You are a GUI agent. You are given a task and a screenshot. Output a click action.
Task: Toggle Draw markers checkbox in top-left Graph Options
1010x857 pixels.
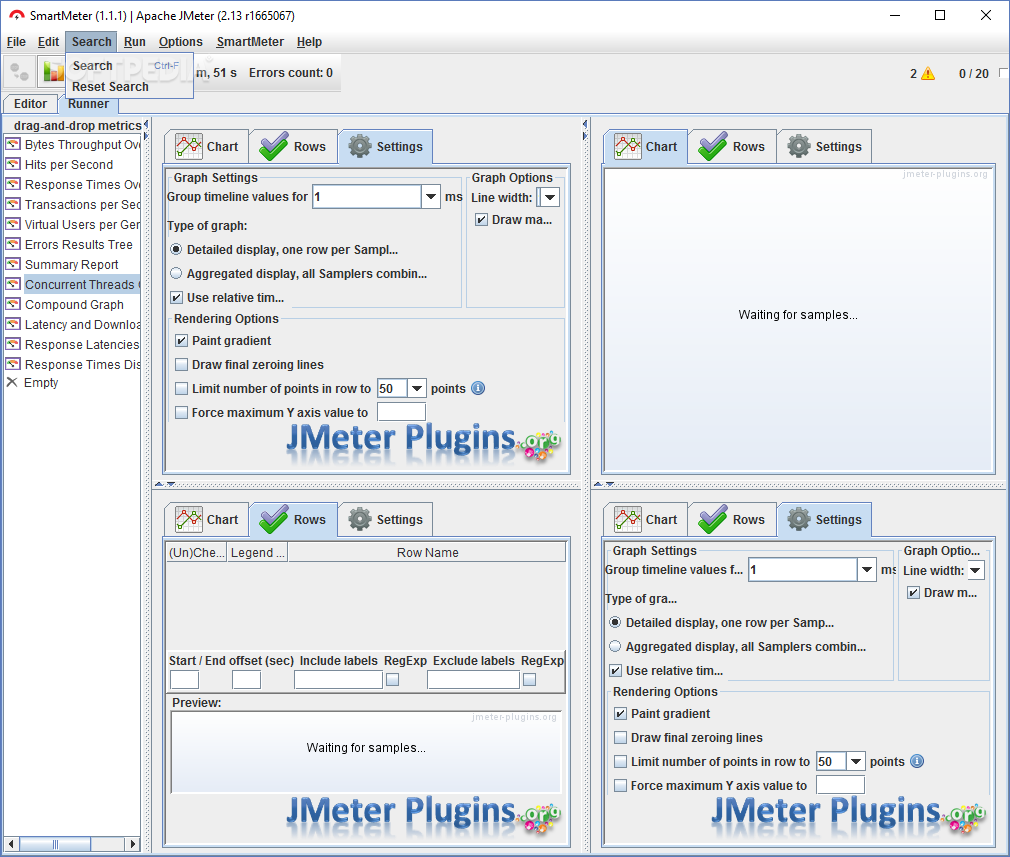click(x=481, y=220)
